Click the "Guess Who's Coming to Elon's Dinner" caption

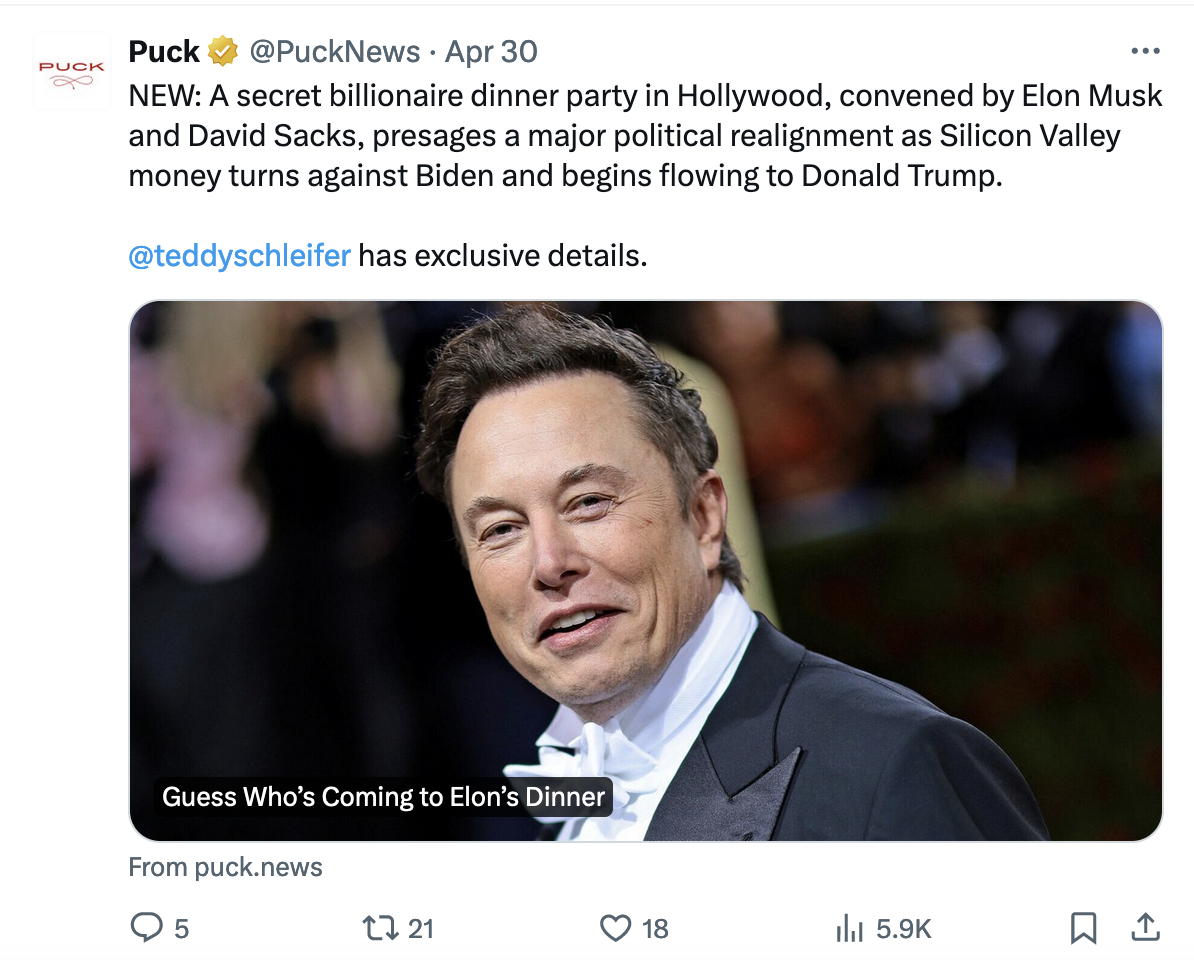[x=383, y=797]
